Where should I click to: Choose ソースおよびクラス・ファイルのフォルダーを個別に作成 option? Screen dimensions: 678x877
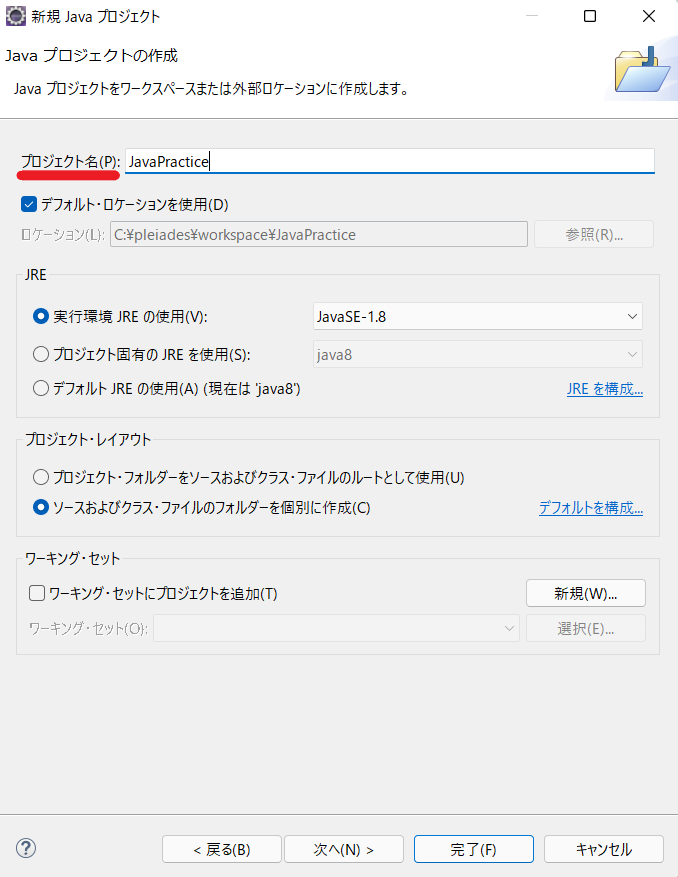pos(40,507)
